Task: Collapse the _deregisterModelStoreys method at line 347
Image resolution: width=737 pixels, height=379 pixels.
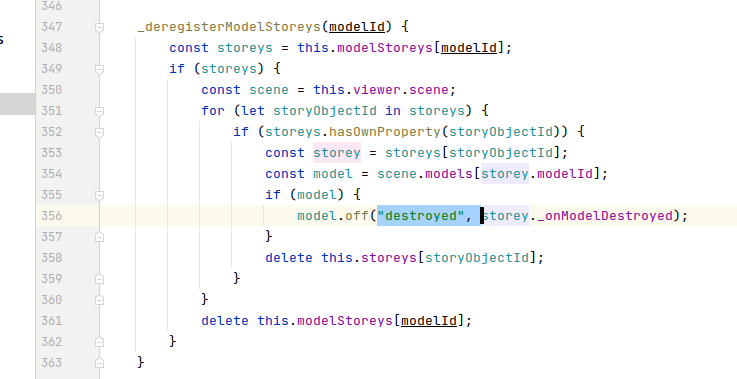Action: 99,27
